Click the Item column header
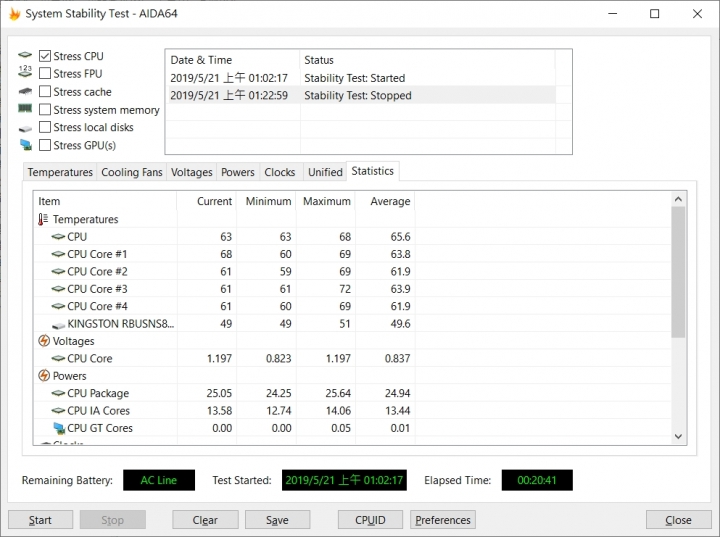This screenshot has height=537, width=720. [x=105, y=201]
